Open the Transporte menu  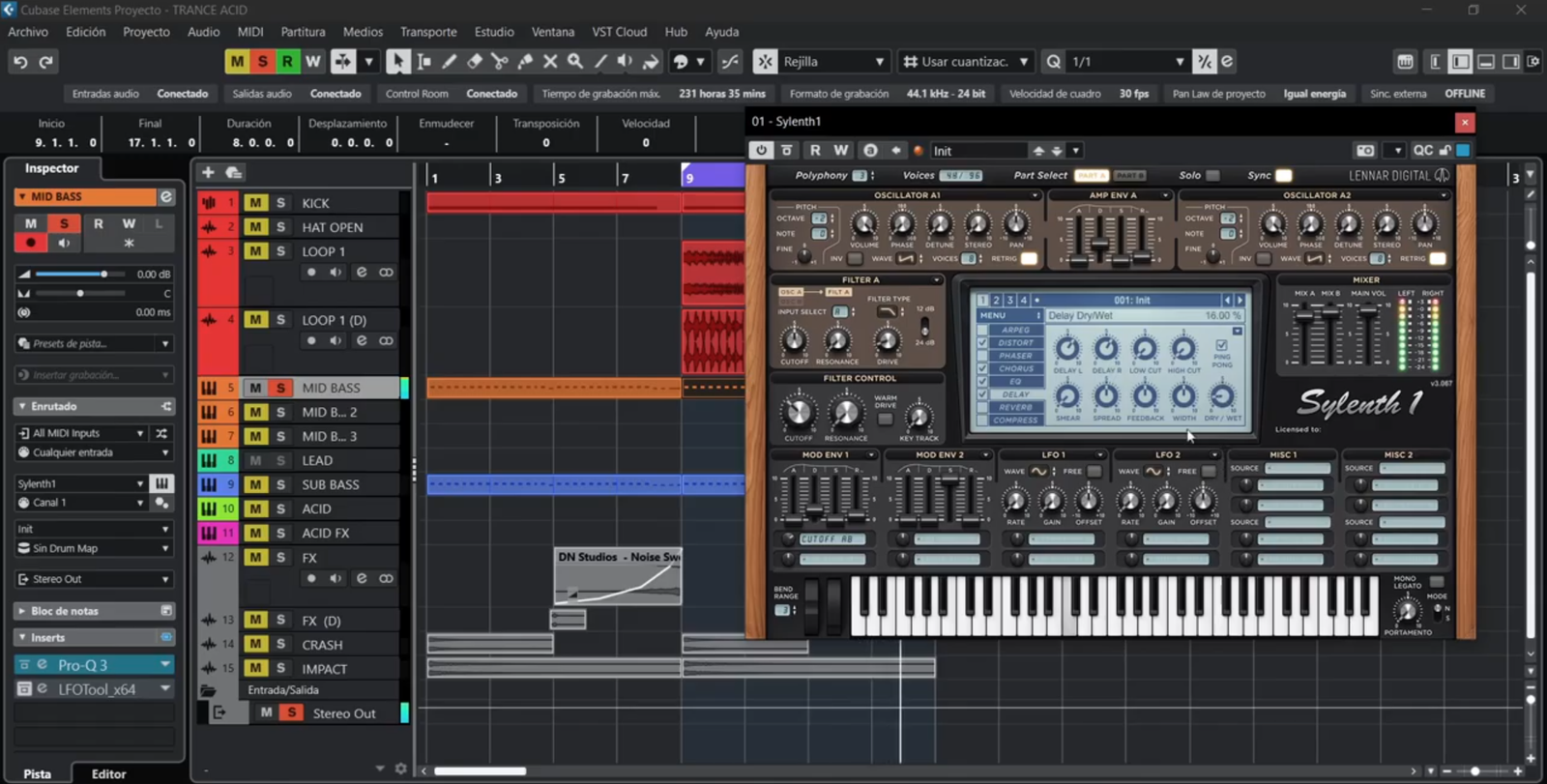coord(428,32)
